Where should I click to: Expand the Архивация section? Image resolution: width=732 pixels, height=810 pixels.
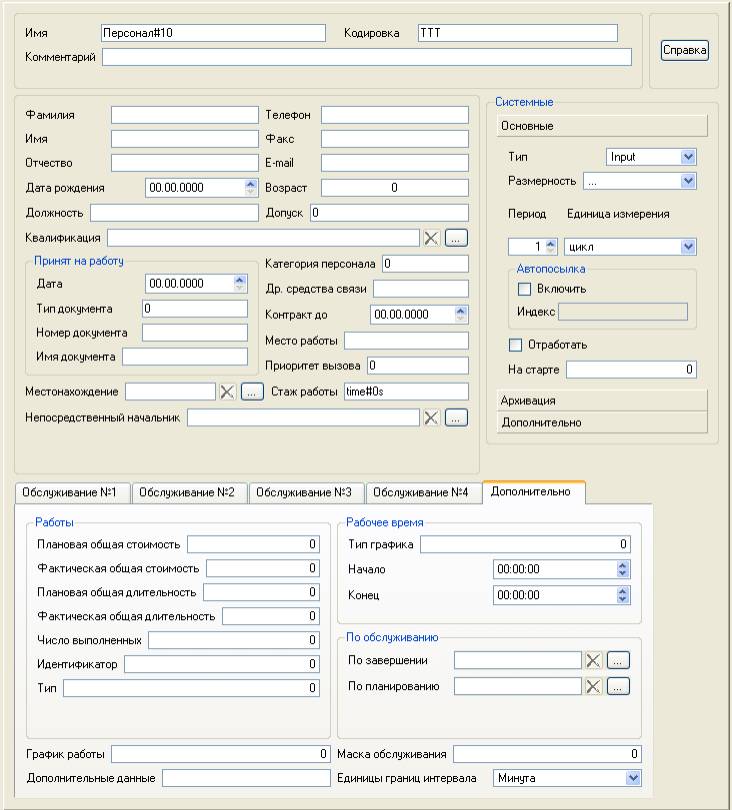click(602, 400)
